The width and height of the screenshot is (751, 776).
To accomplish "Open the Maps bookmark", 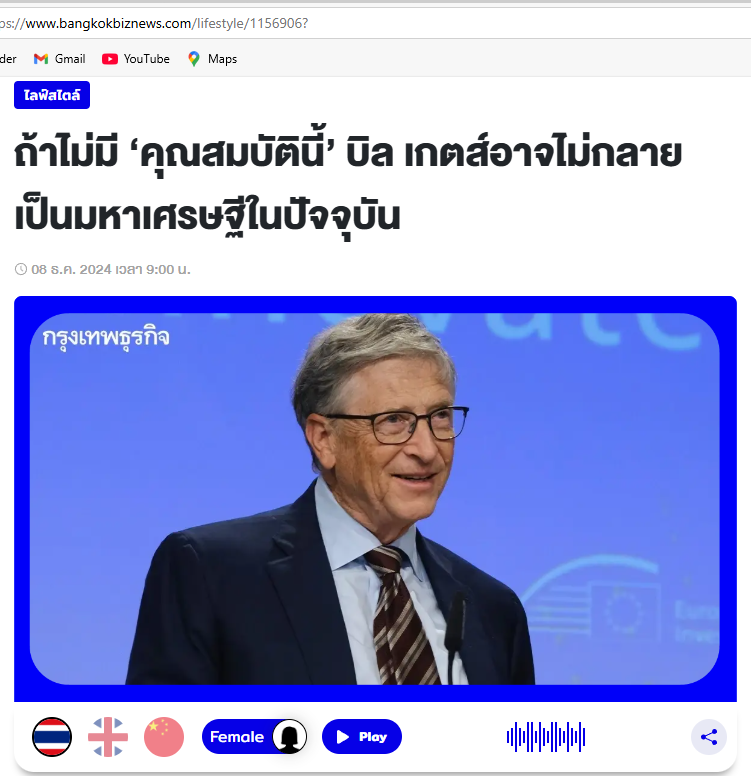I will [x=212, y=59].
